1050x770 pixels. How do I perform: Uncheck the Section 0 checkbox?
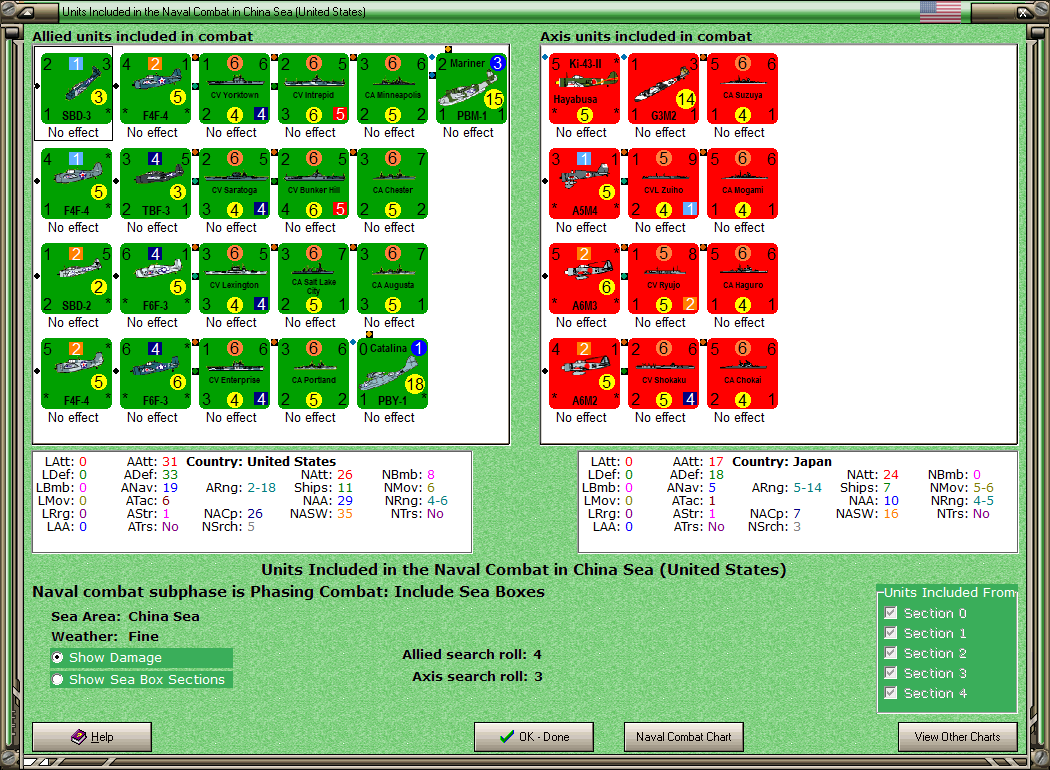[891, 613]
